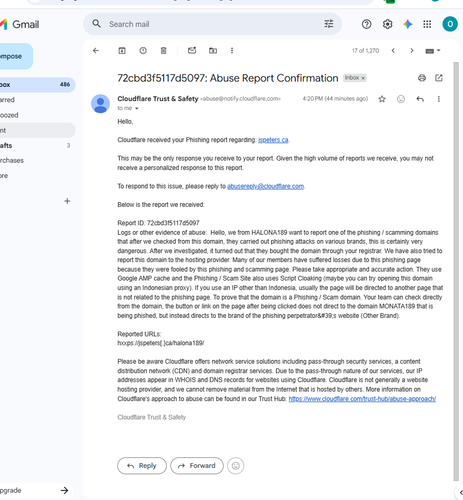This screenshot has width=463, height=500.
Task: Open the Starred folder
Action: coord(37,100)
